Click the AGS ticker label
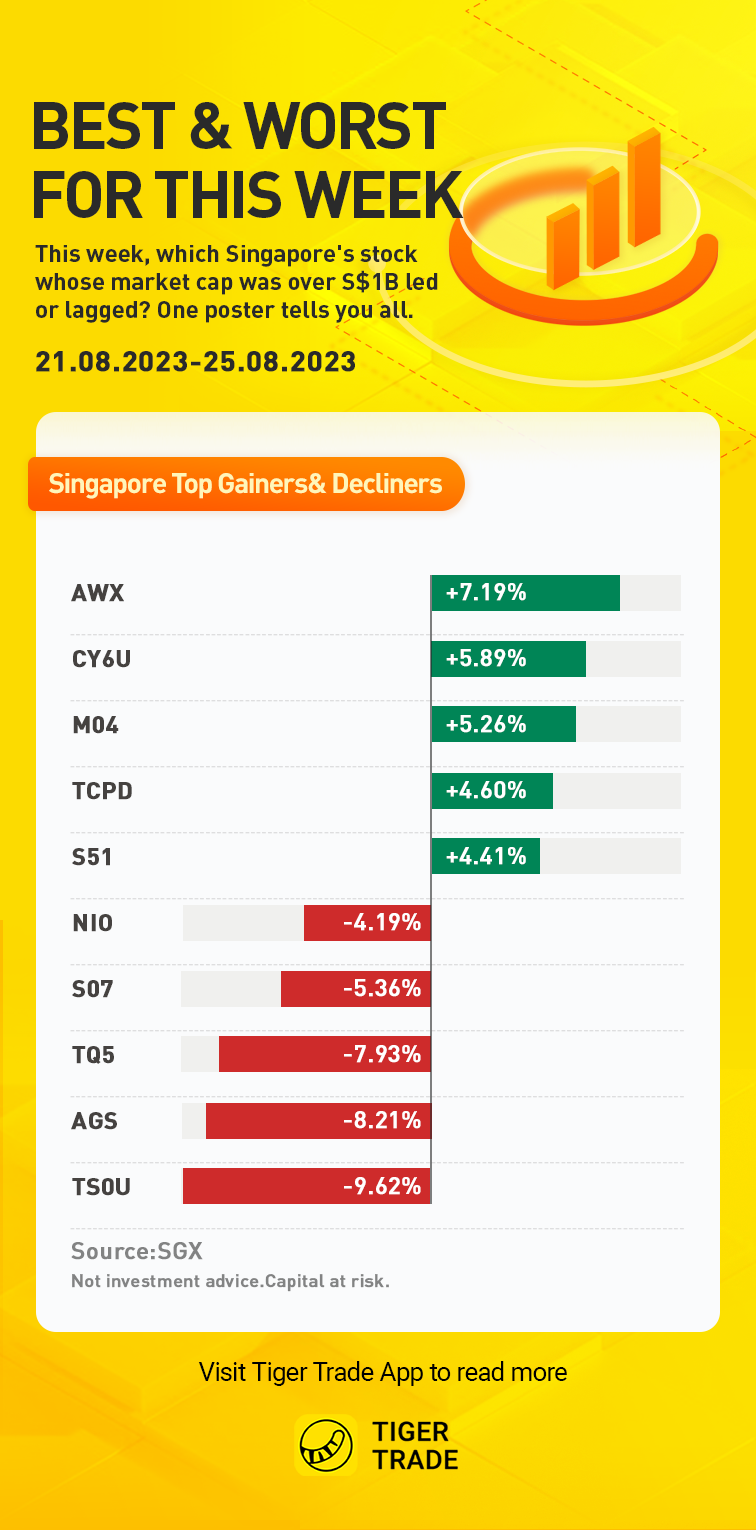The image size is (756, 1530). (x=95, y=1121)
